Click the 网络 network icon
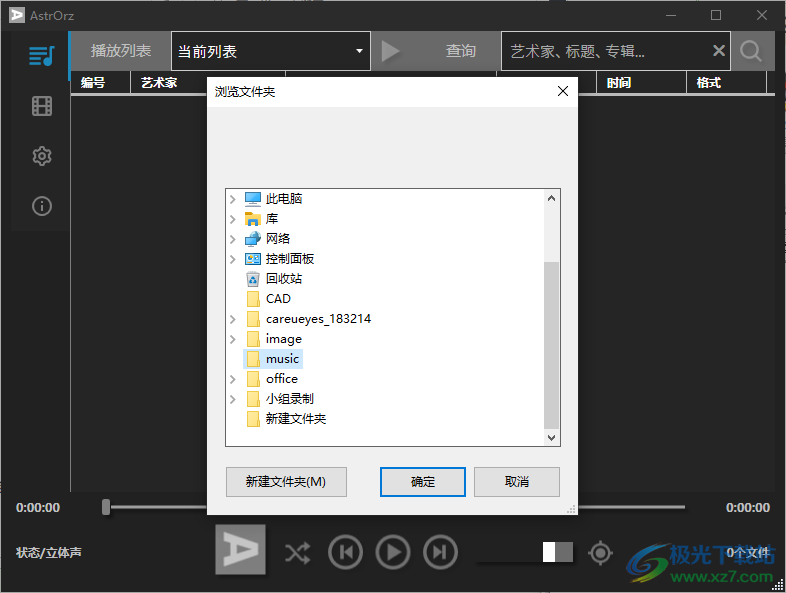Screen dimensions: 786x593 pos(253,239)
